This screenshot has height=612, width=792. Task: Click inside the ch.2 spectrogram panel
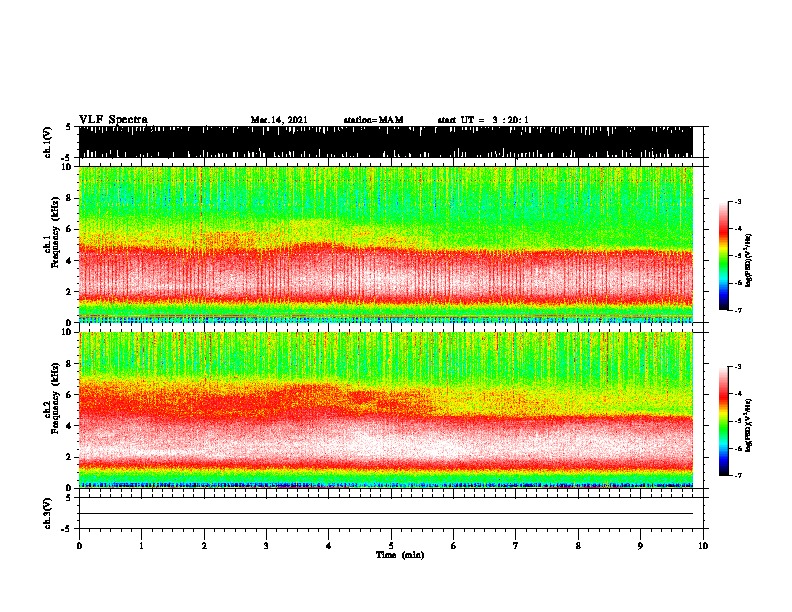tap(386, 410)
